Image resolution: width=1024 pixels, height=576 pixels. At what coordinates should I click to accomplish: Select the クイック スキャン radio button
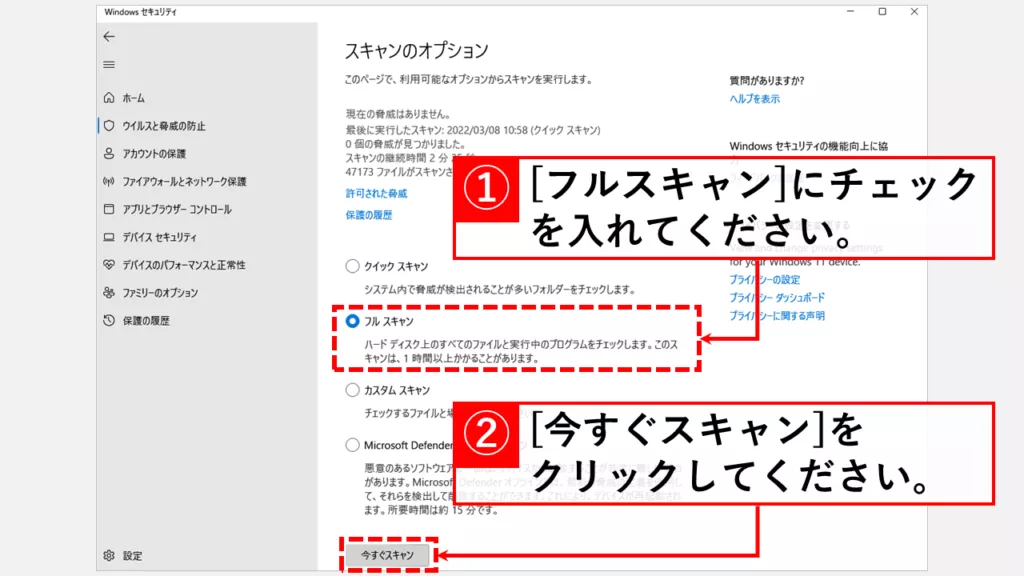click(x=352, y=266)
